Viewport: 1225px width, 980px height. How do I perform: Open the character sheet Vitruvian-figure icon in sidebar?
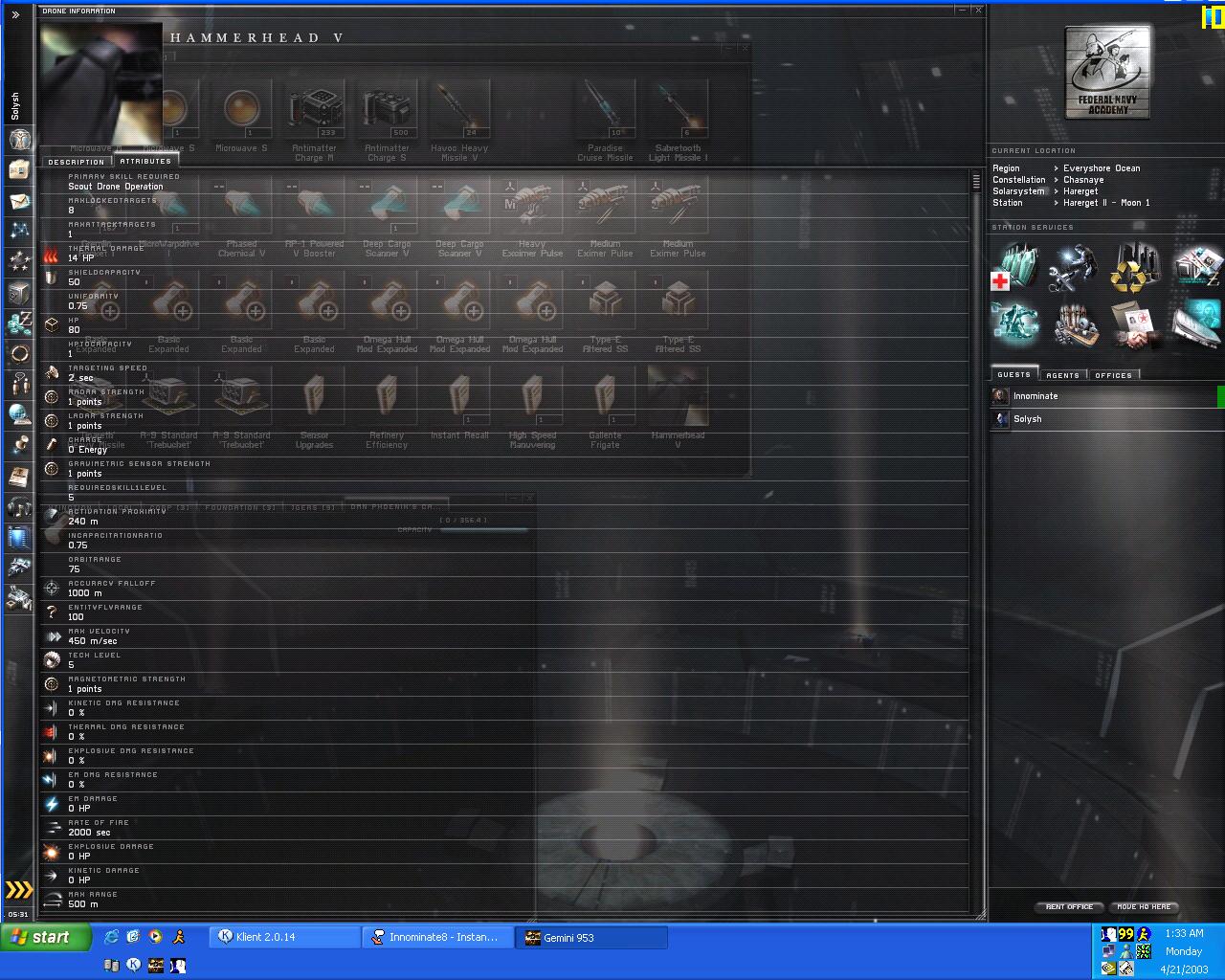tap(18, 139)
